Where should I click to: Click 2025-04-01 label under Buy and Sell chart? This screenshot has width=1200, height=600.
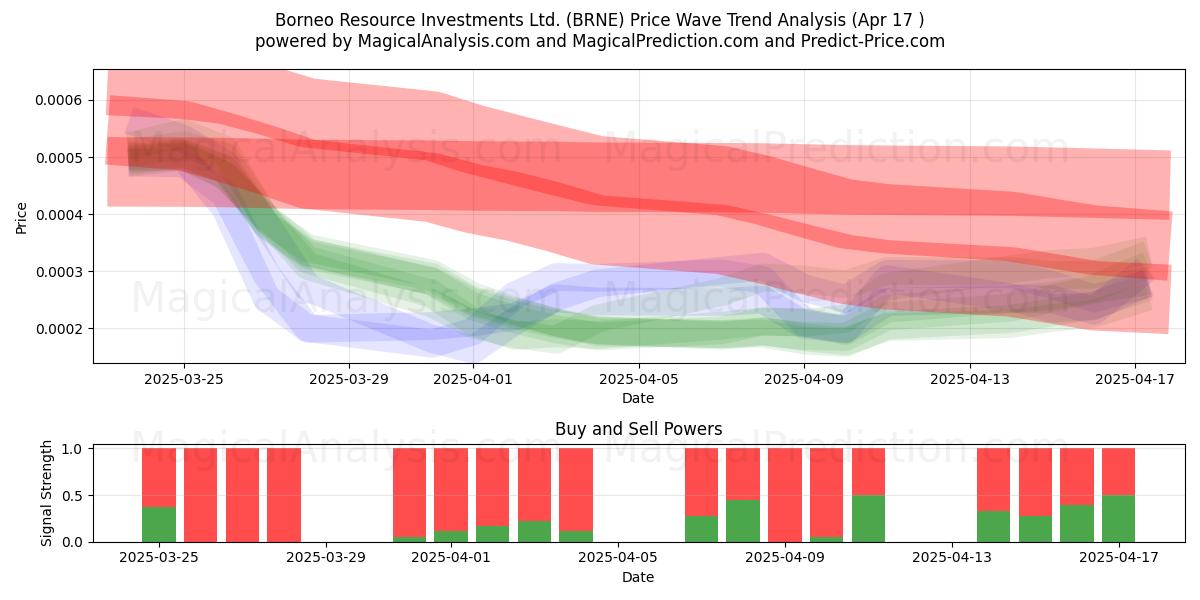tap(450, 558)
